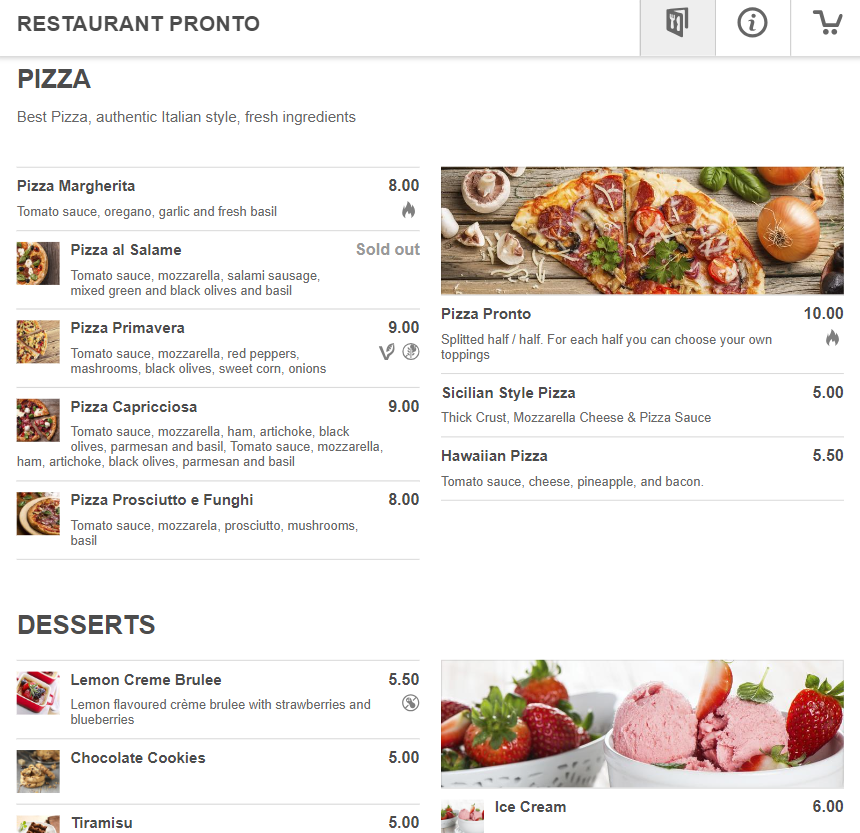860x833 pixels.
Task: Open the menu tab with cutlery icon
Action: 677,24
